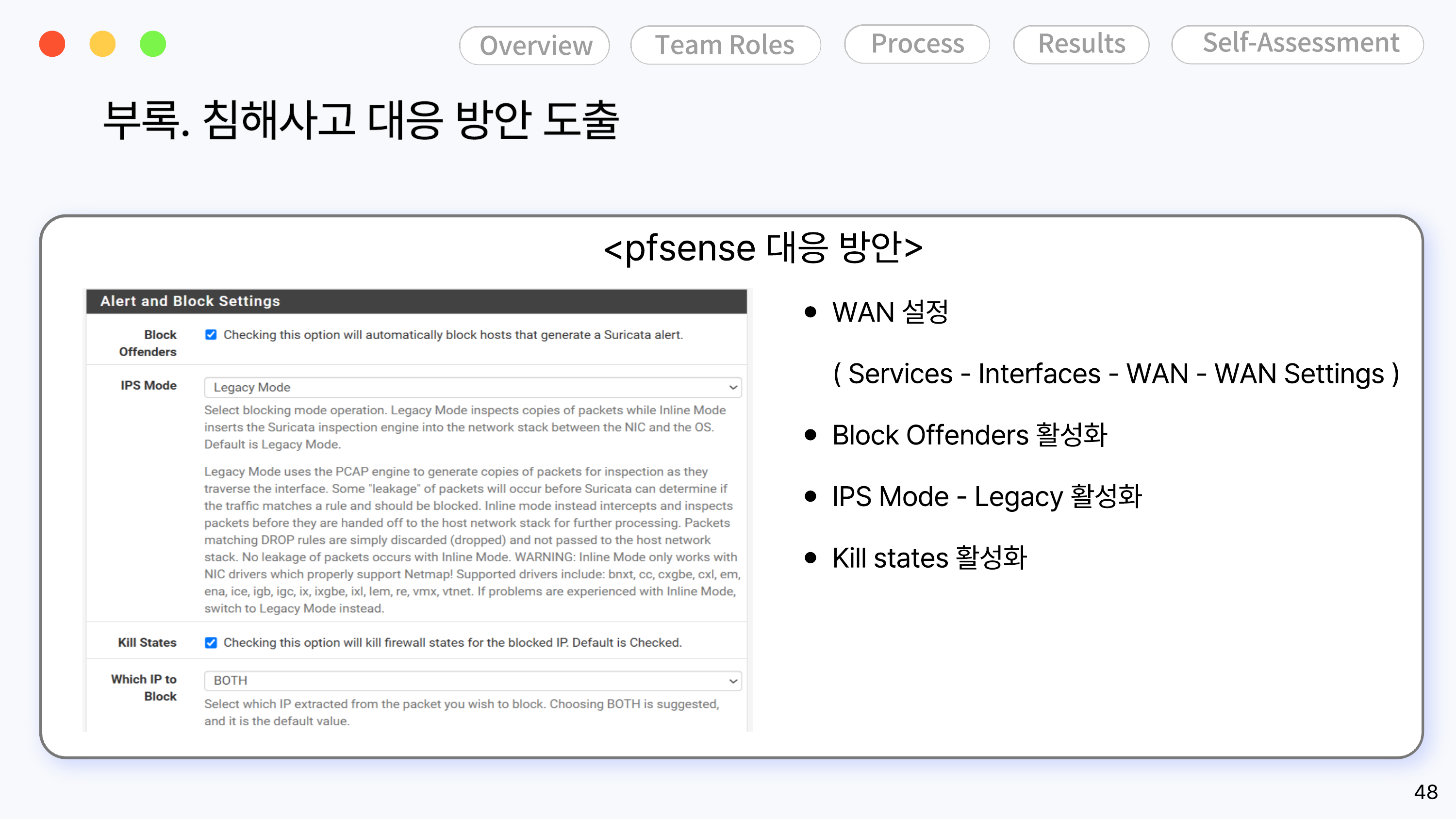Click the page number 48
The height and width of the screenshot is (819, 1456).
click(1425, 792)
